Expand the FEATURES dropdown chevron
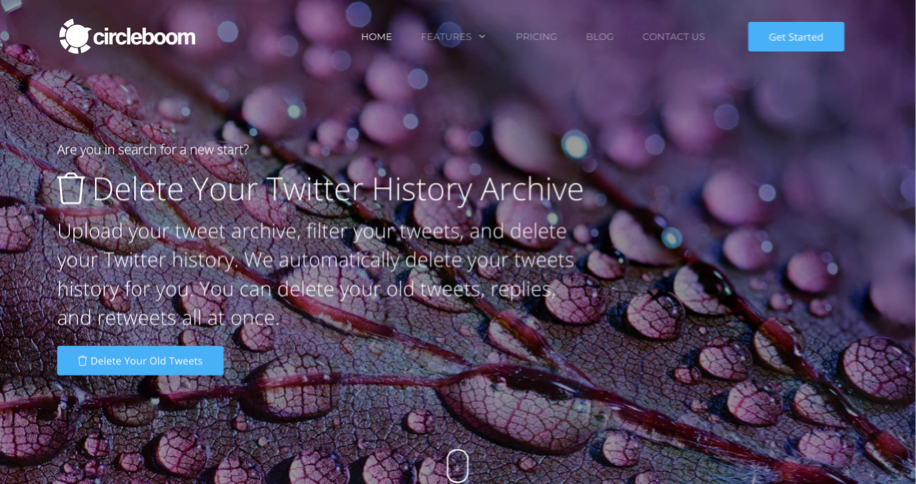916x484 pixels. pos(482,36)
